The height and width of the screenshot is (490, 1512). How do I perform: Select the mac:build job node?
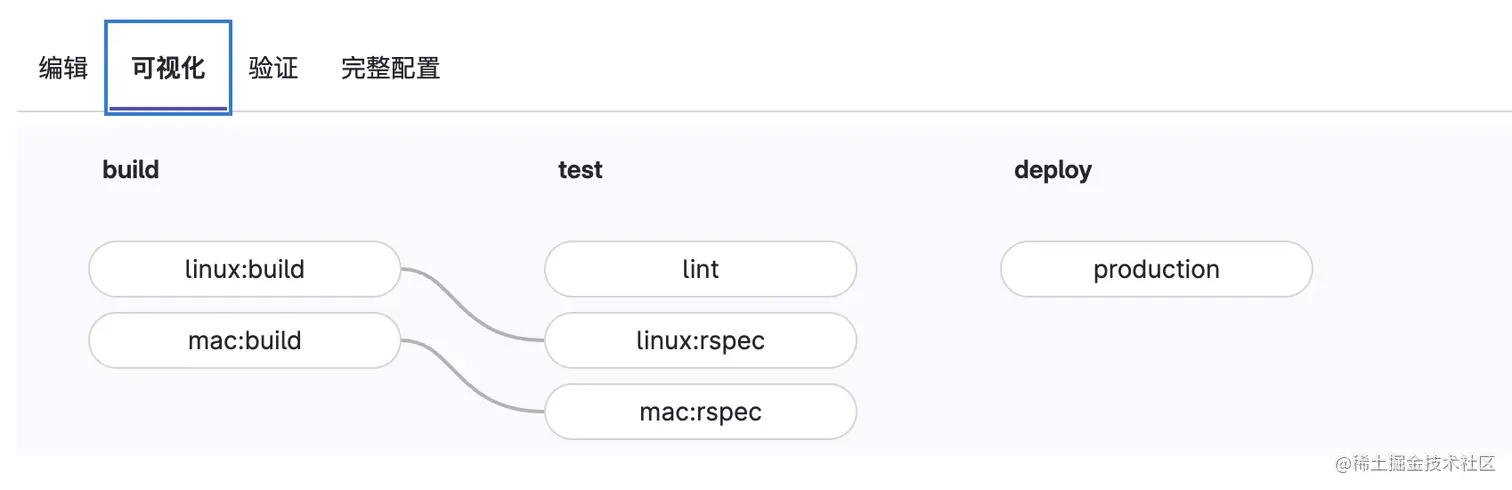244,341
